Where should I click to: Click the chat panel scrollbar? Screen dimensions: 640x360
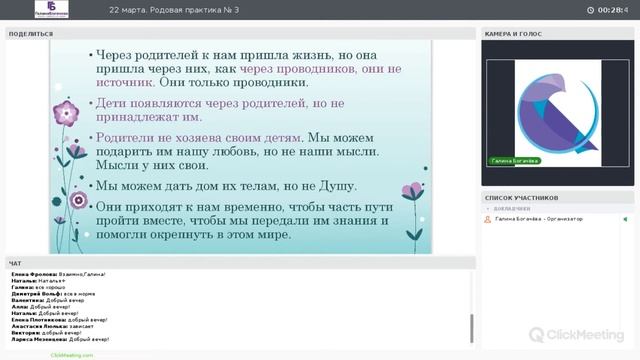click(472, 328)
